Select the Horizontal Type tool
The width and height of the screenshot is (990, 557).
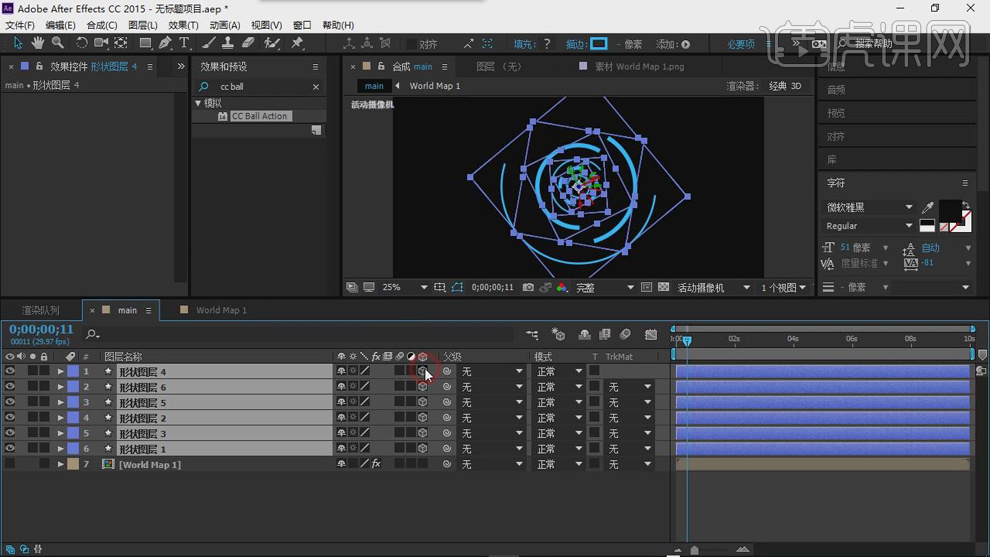tap(185, 43)
